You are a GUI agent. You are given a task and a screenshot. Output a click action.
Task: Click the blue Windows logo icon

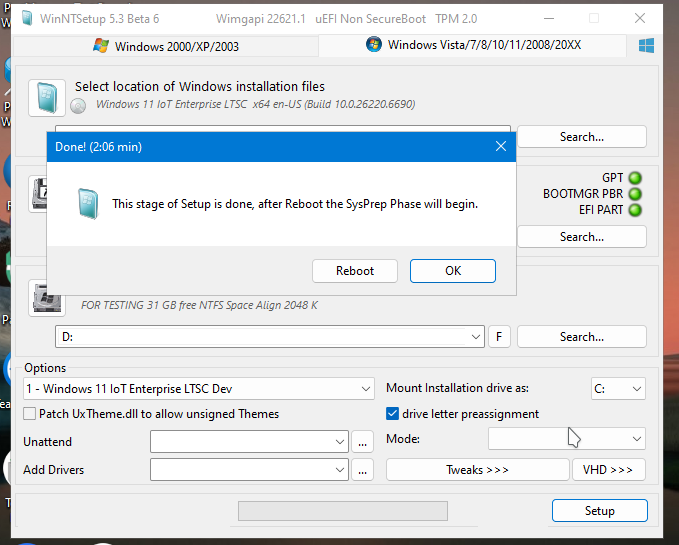pyautogui.click(x=646, y=45)
